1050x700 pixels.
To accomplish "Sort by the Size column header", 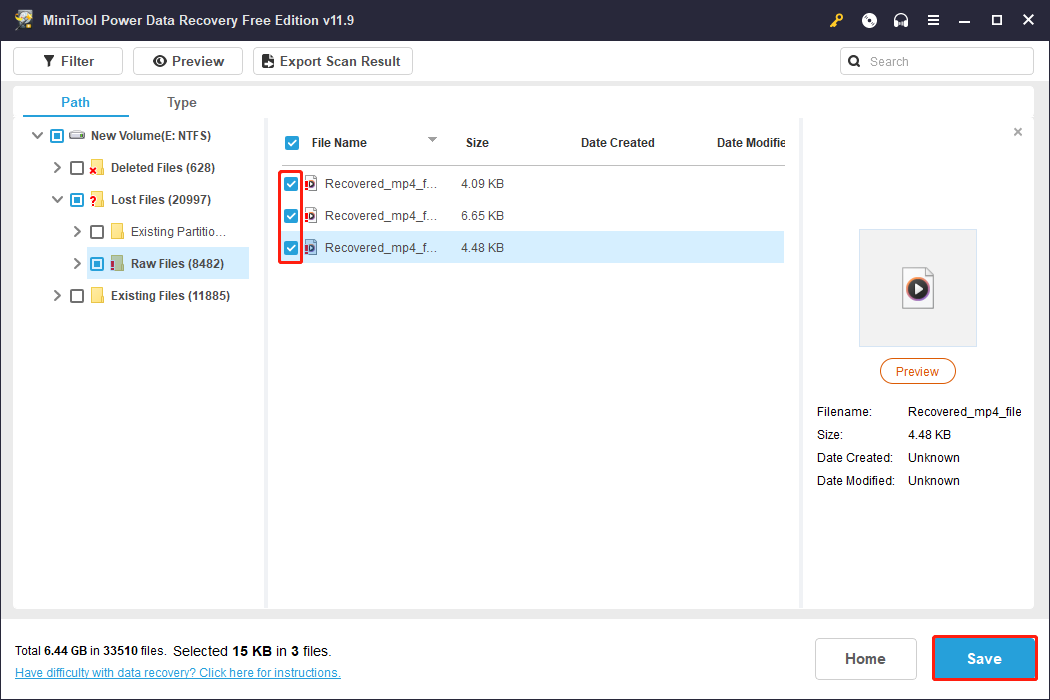I will [x=477, y=143].
